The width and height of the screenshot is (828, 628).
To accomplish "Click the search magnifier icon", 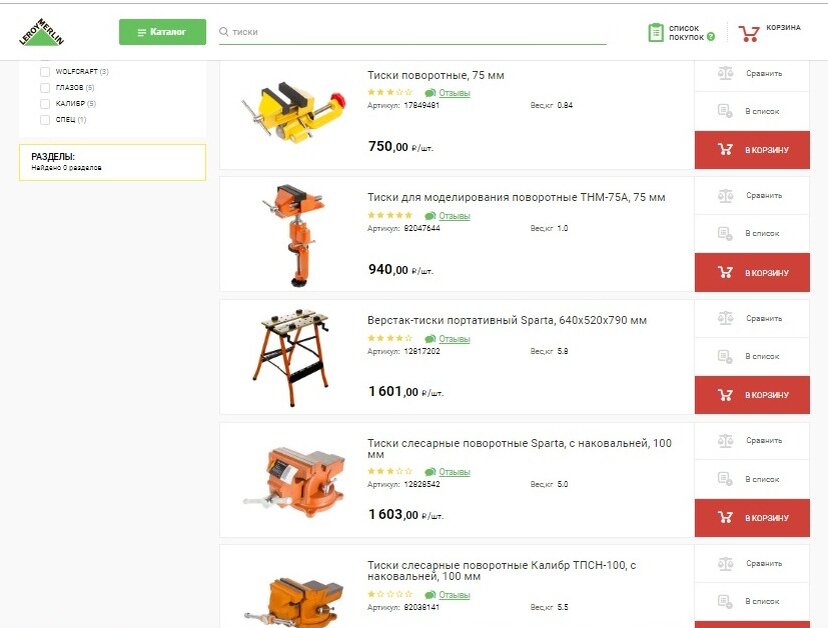I will [x=224, y=32].
